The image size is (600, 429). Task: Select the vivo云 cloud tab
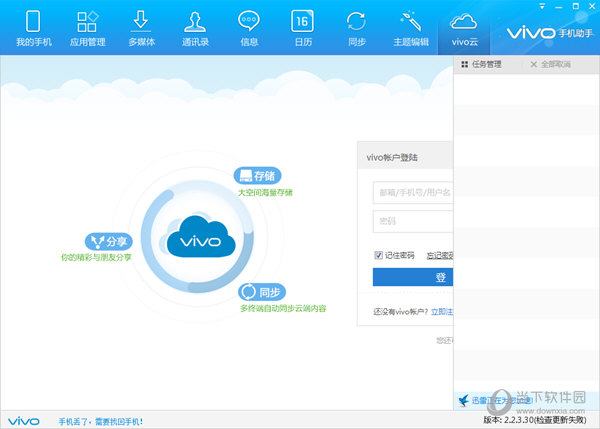point(464,29)
